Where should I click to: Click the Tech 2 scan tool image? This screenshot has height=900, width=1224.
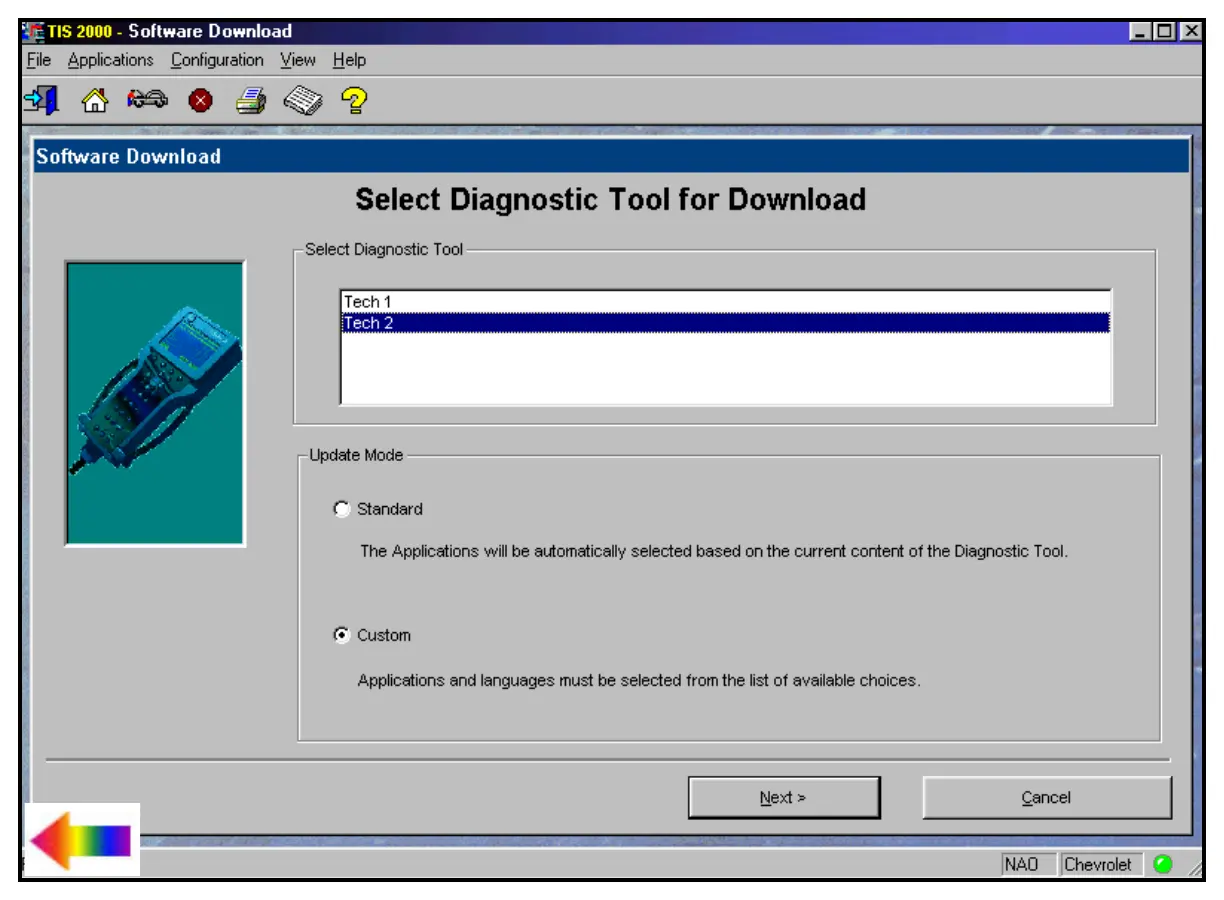pyautogui.click(x=155, y=403)
